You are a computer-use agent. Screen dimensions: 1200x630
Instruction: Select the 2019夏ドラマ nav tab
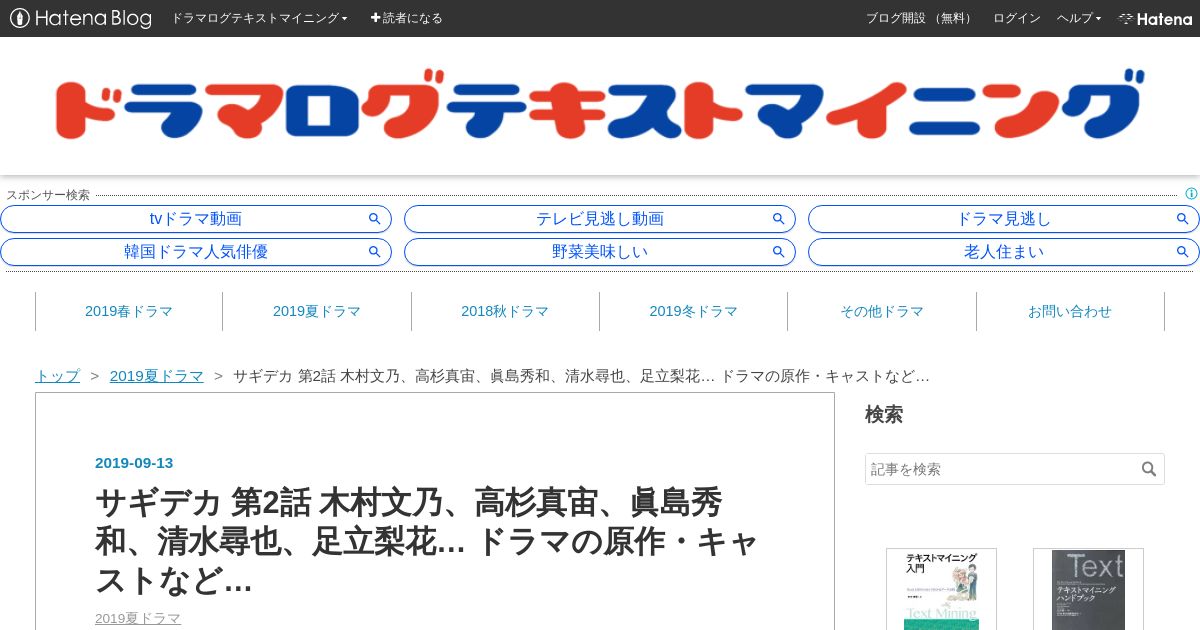pyautogui.click(x=317, y=311)
